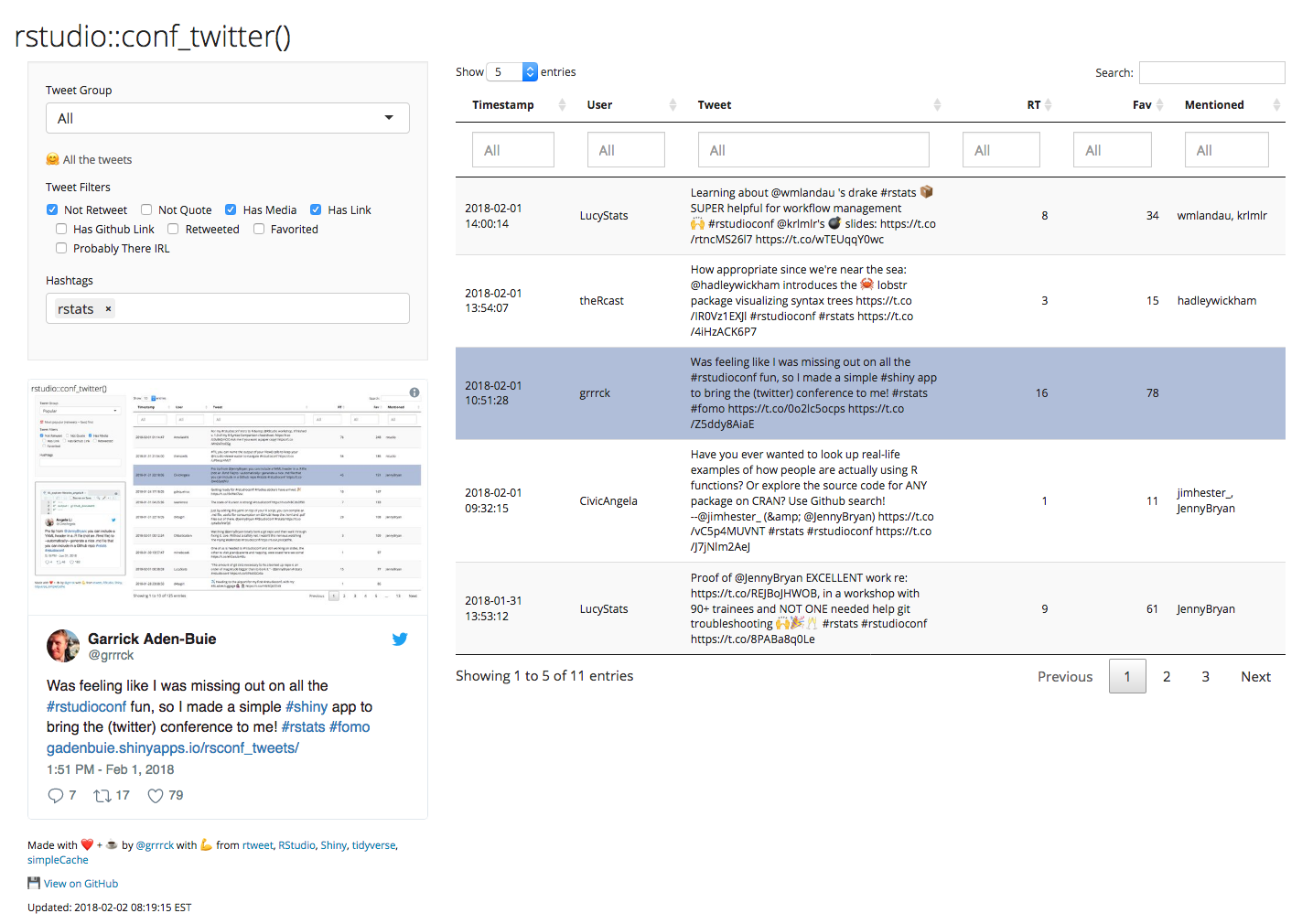This screenshot has width=1313, height=924.
Task: Sort table by the User column arrows
Action: pos(673,105)
